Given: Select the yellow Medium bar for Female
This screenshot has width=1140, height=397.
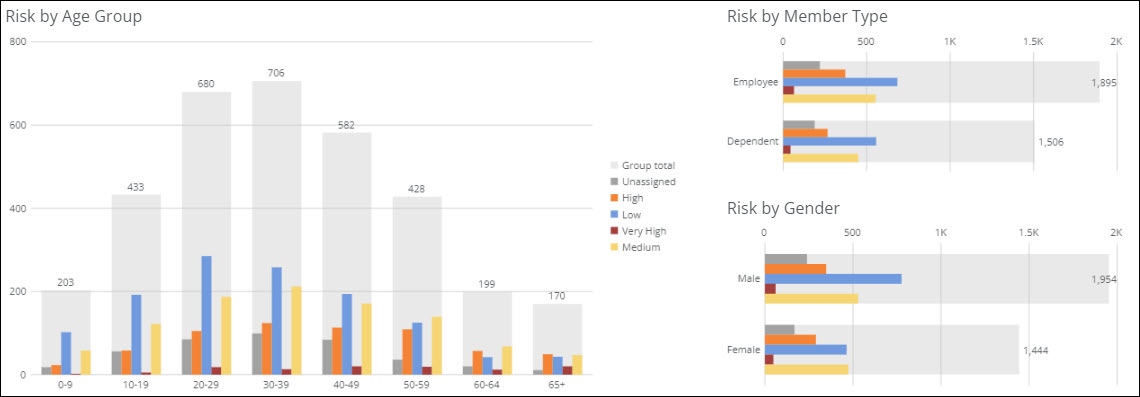Looking at the screenshot, I should click(806, 369).
